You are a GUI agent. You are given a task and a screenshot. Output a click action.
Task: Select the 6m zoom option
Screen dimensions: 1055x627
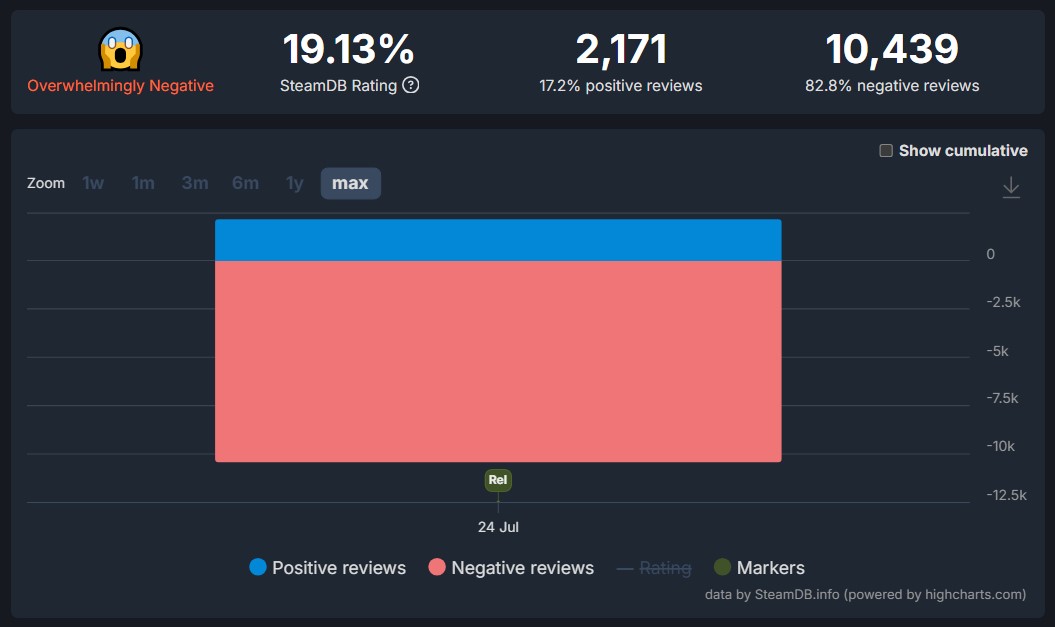pos(245,183)
